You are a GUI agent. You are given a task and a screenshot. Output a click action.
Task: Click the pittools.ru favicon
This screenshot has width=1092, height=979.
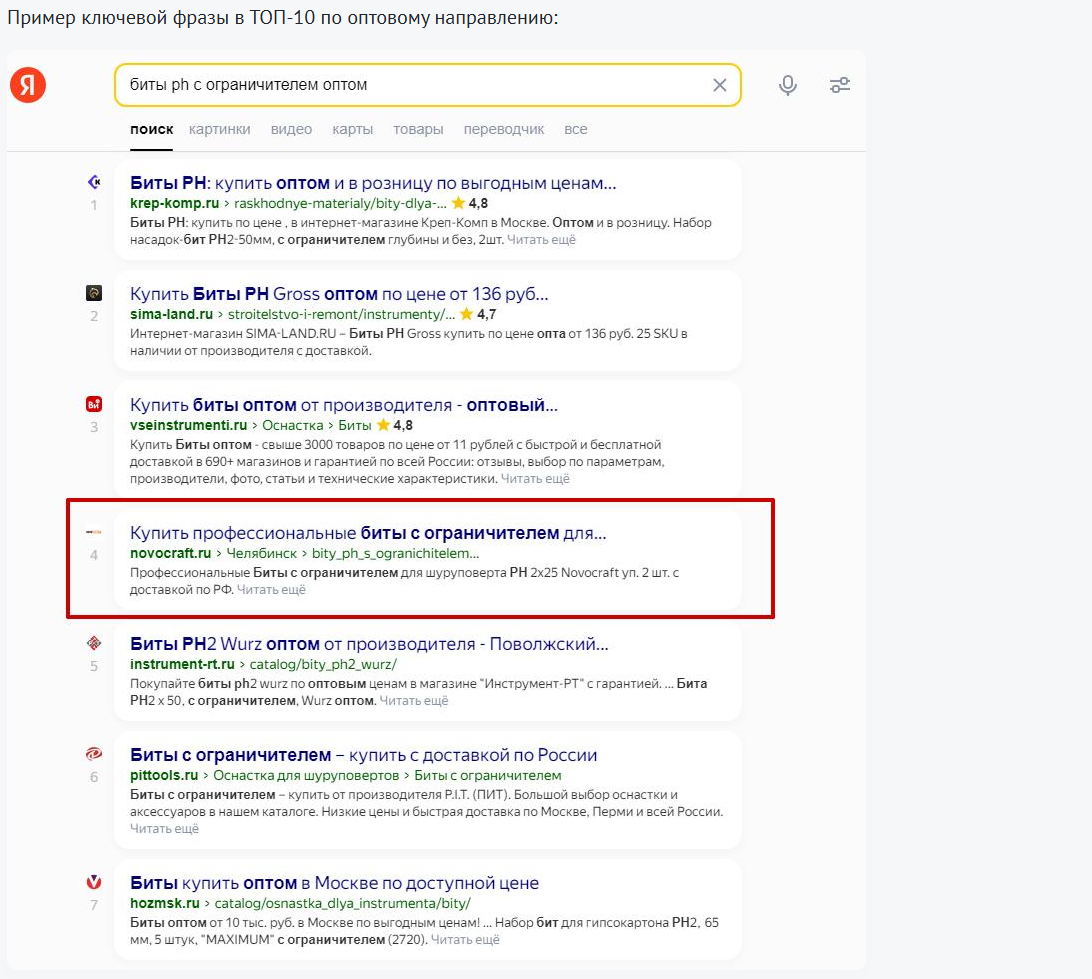[x=94, y=754]
